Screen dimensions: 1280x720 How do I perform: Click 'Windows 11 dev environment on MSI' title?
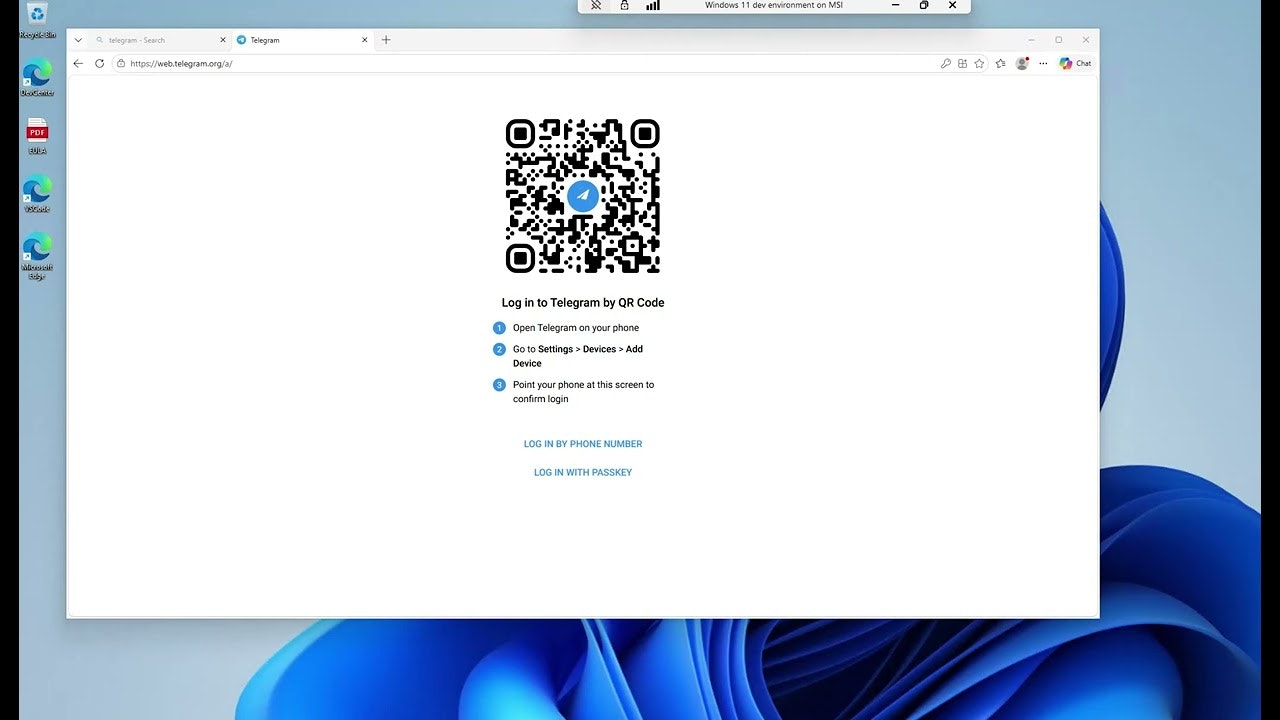point(774,5)
